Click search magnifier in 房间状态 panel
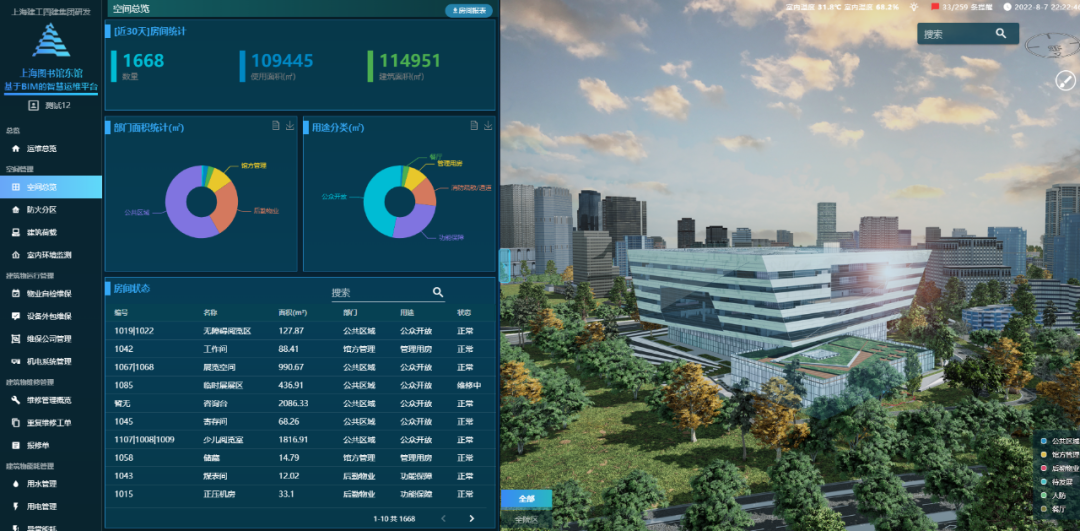The image size is (1080, 531). point(438,292)
